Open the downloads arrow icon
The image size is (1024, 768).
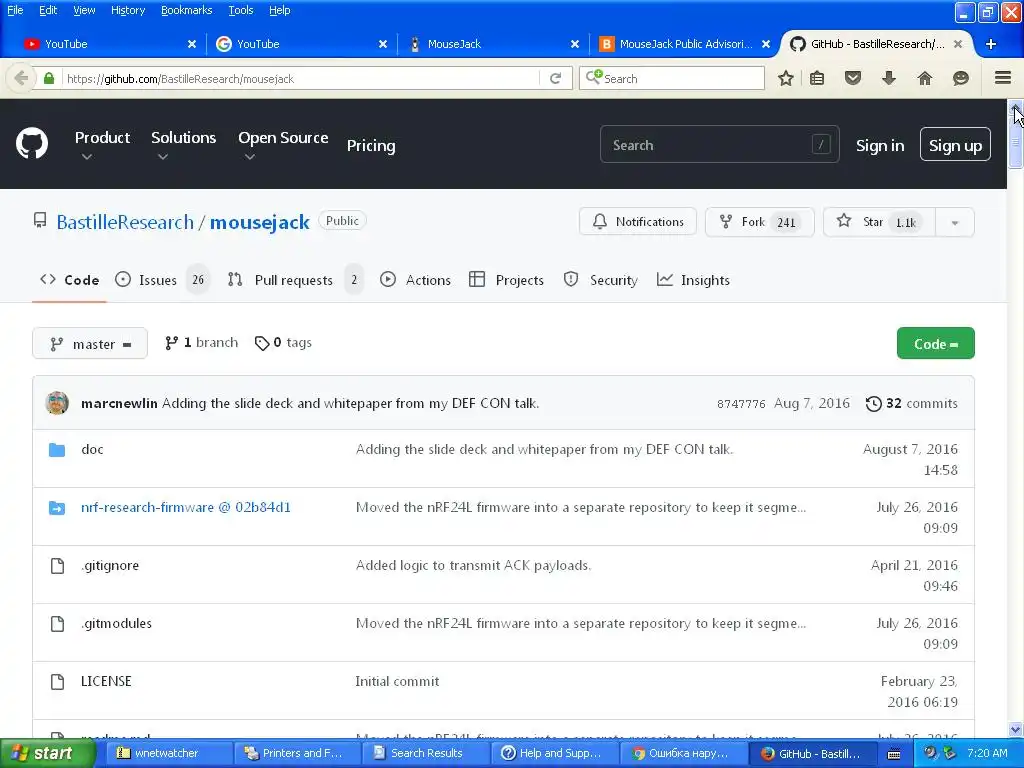(889, 78)
